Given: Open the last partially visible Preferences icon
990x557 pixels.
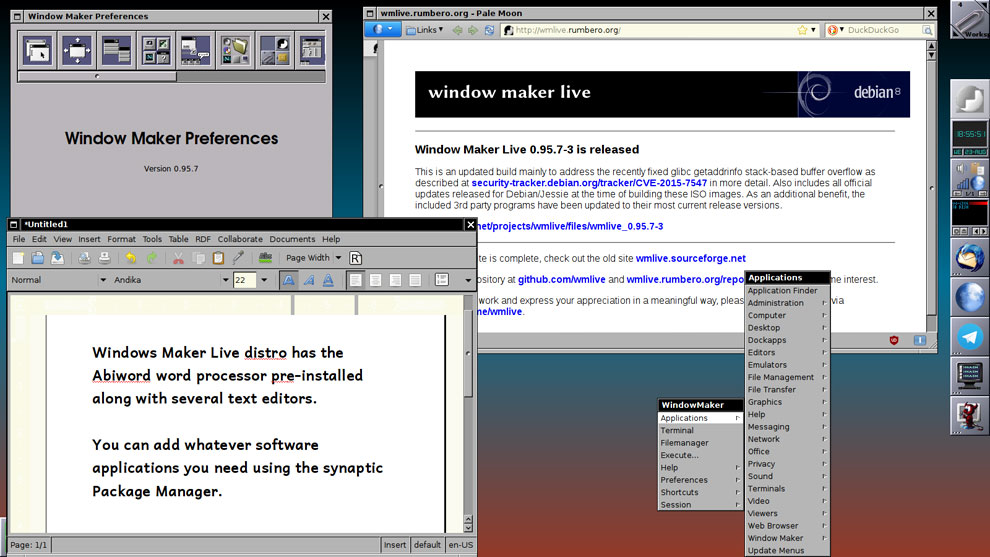Looking at the screenshot, I should tap(312, 51).
